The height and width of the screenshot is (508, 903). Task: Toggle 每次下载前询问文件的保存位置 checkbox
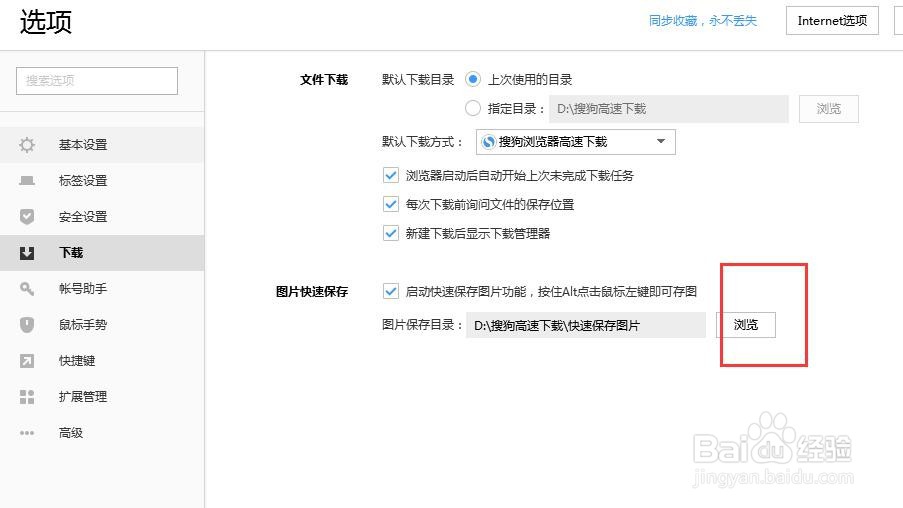click(390, 204)
